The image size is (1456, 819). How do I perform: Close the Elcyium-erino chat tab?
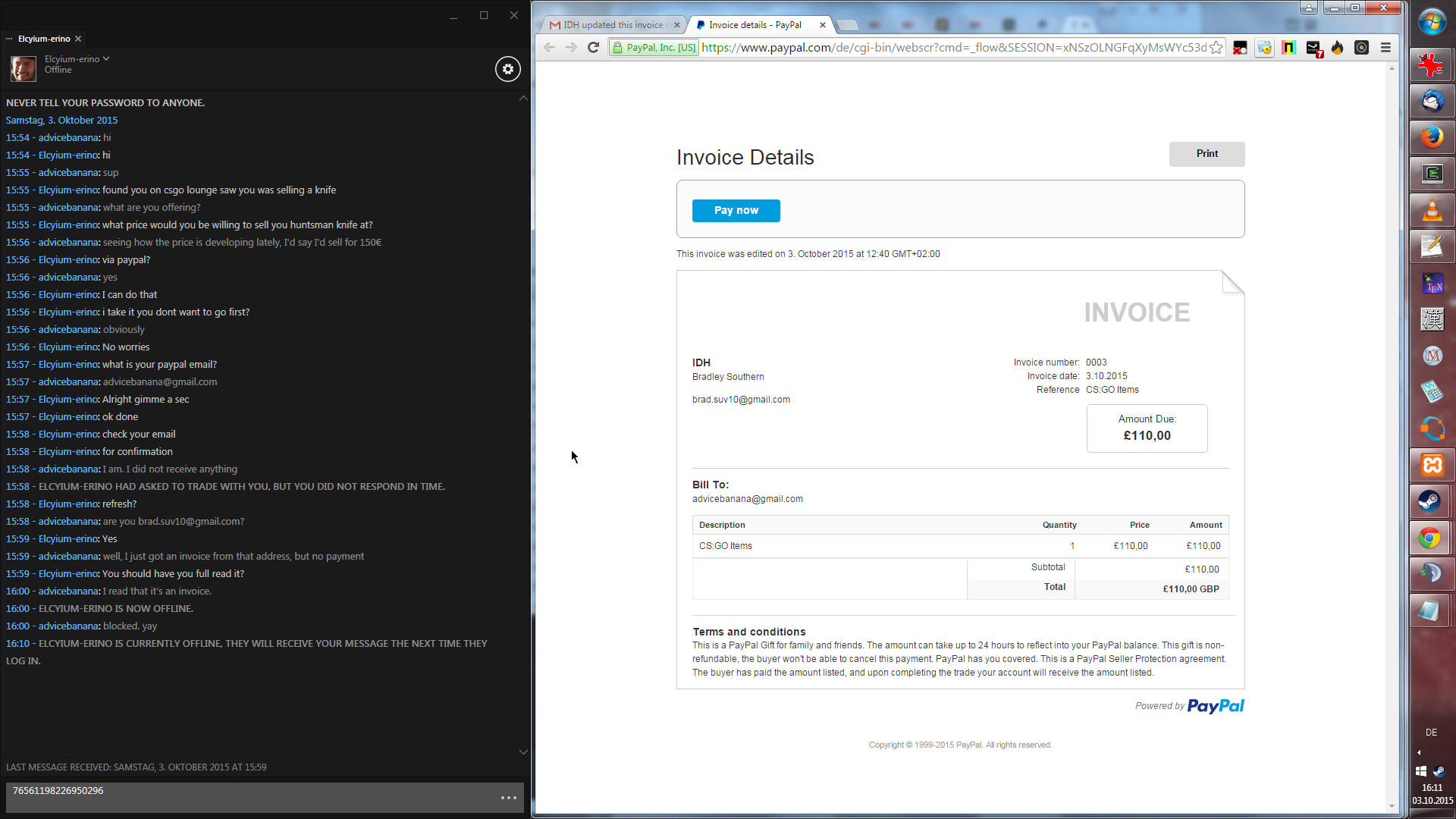point(78,39)
